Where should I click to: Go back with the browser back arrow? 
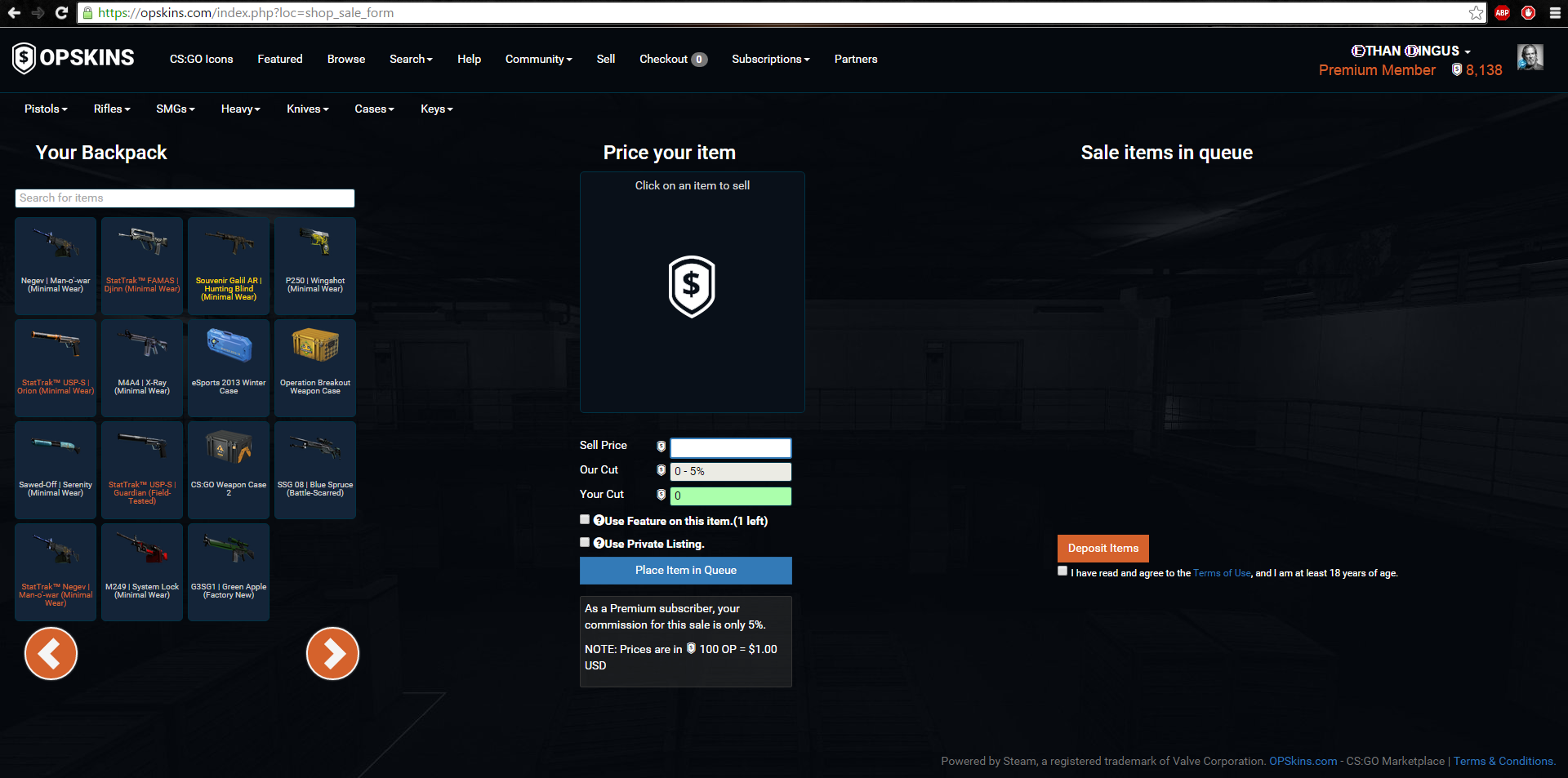(14, 13)
